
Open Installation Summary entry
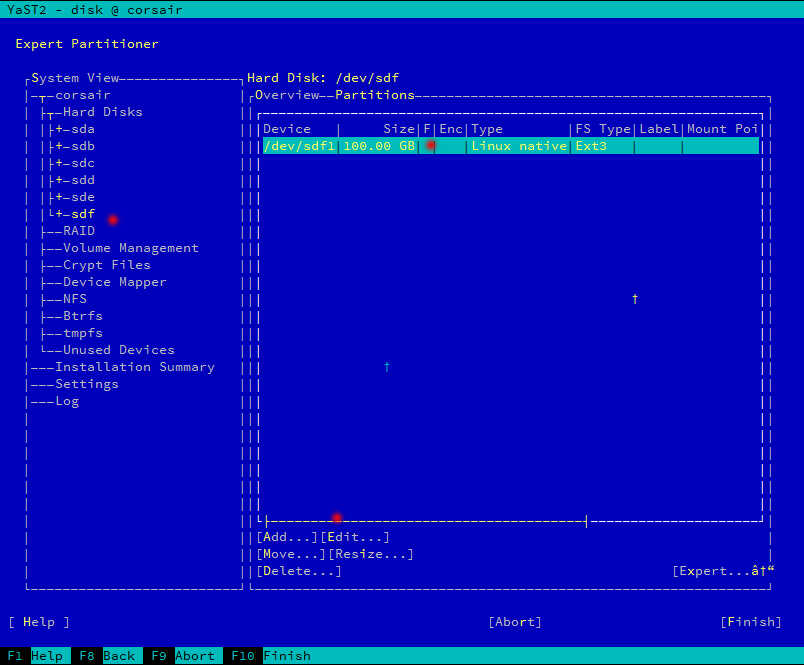click(x=135, y=367)
